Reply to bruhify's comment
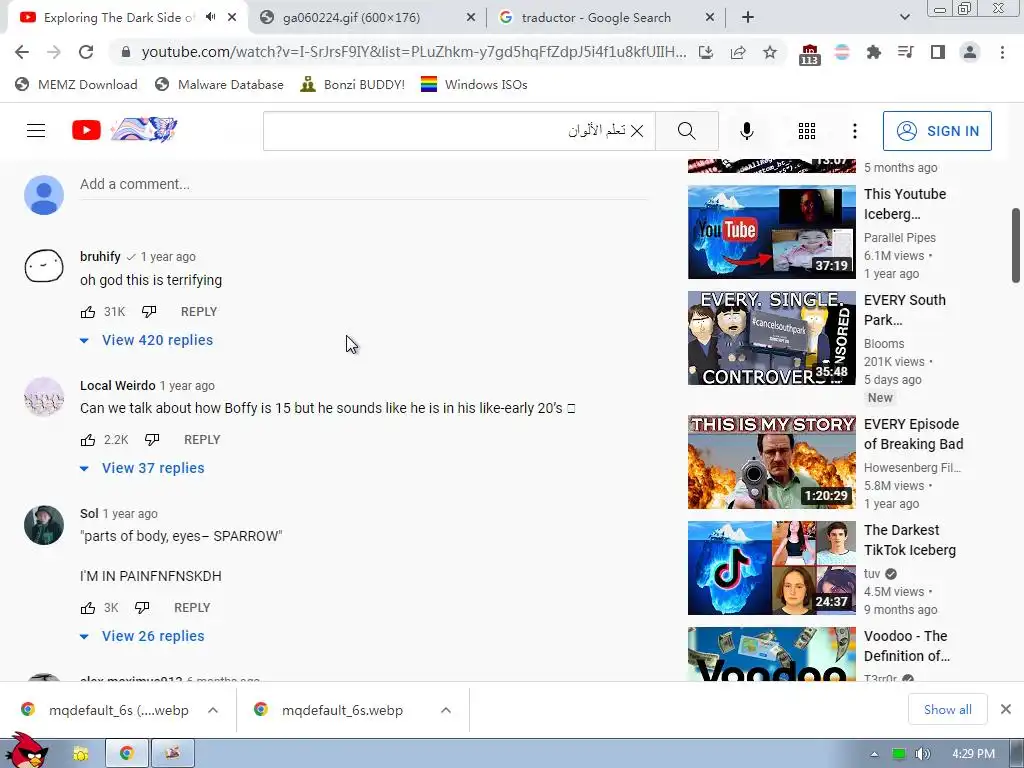The width and height of the screenshot is (1024, 768). 199,312
